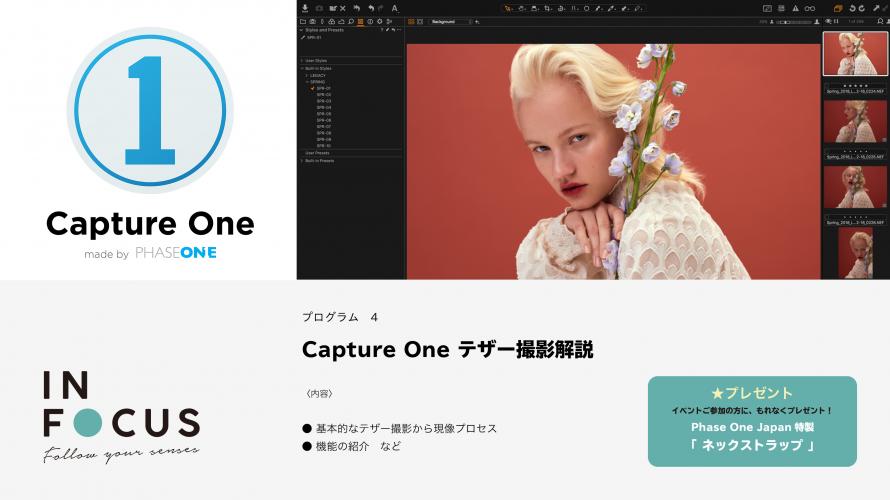Viewport: 890px width, 500px height.
Task: Open the Output gear tool tab
Action: point(380,22)
